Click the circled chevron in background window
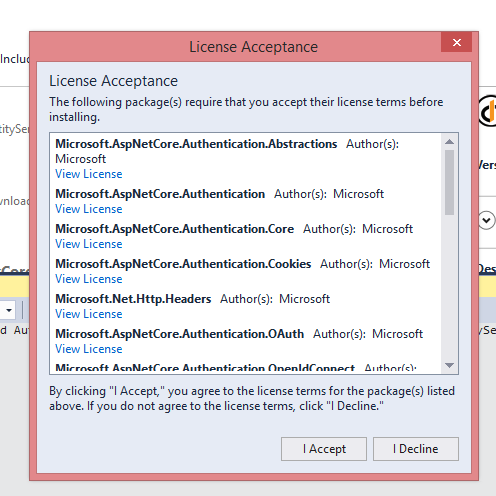Image resolution: width=496 pixels, height=496 pixels. click(x=486, y=220)
